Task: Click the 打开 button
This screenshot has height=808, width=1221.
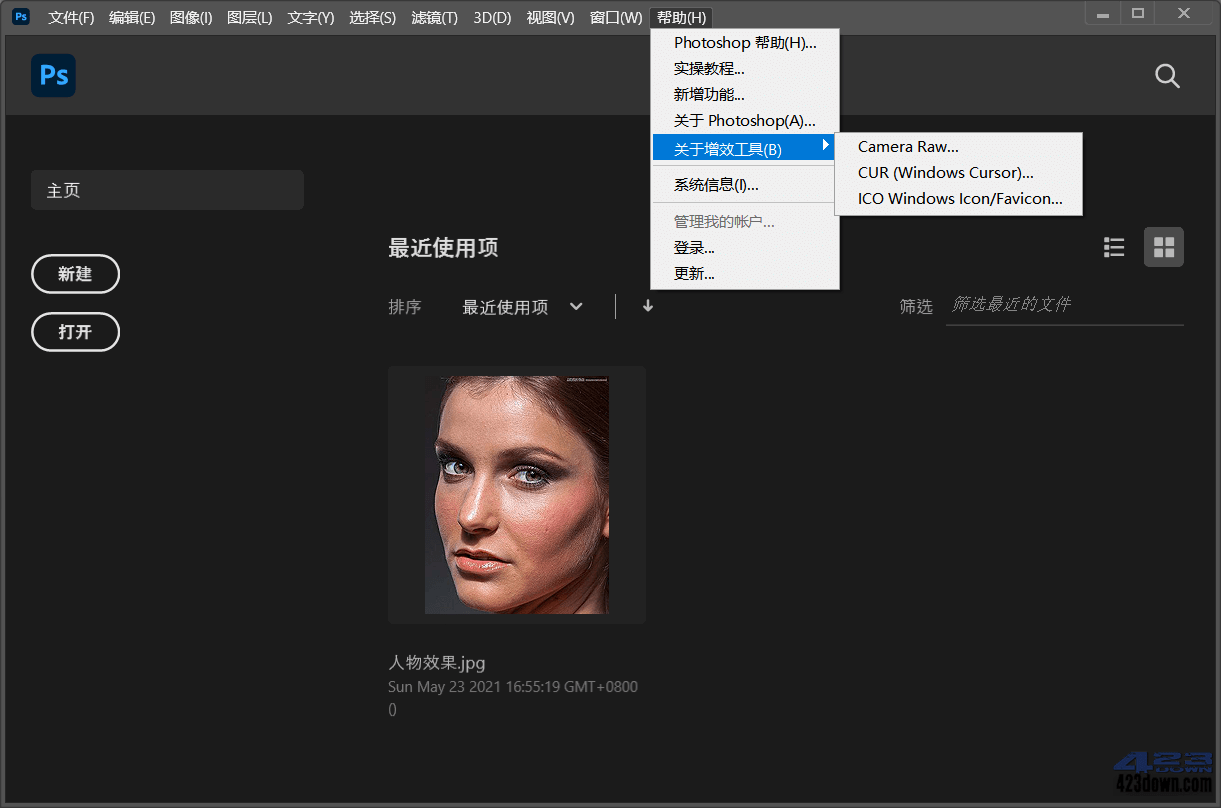Action: 75,331
